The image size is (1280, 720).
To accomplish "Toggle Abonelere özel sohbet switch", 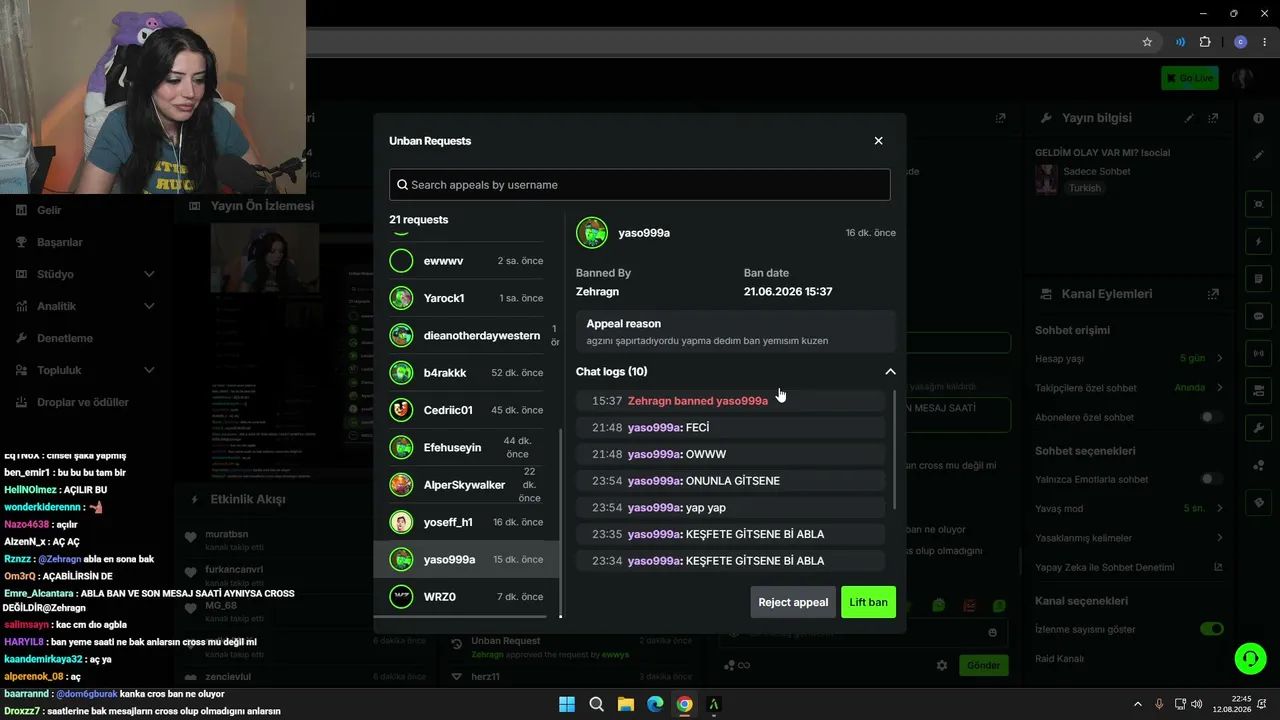I will tap(1211, 417).
